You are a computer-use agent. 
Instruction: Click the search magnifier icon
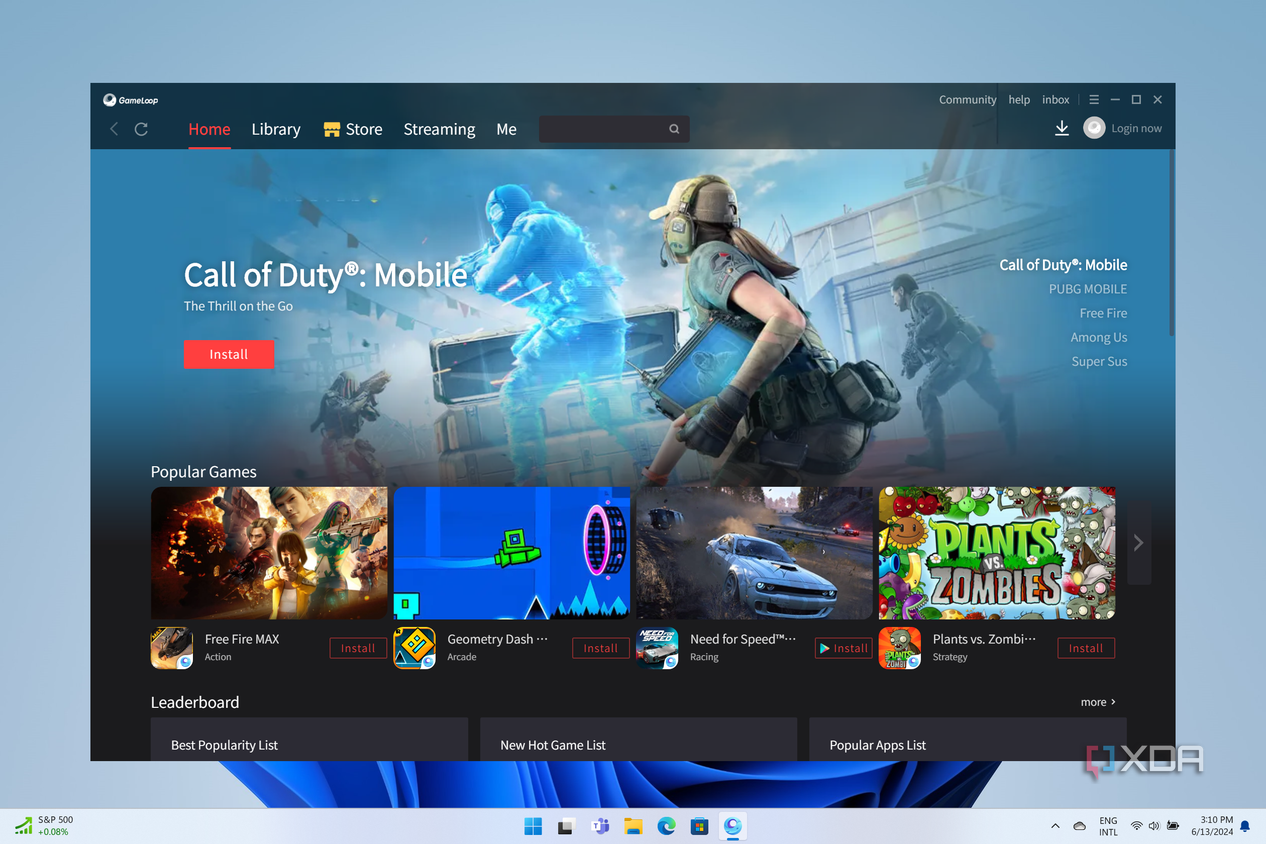pyautogui.click(x=674, y=129)
